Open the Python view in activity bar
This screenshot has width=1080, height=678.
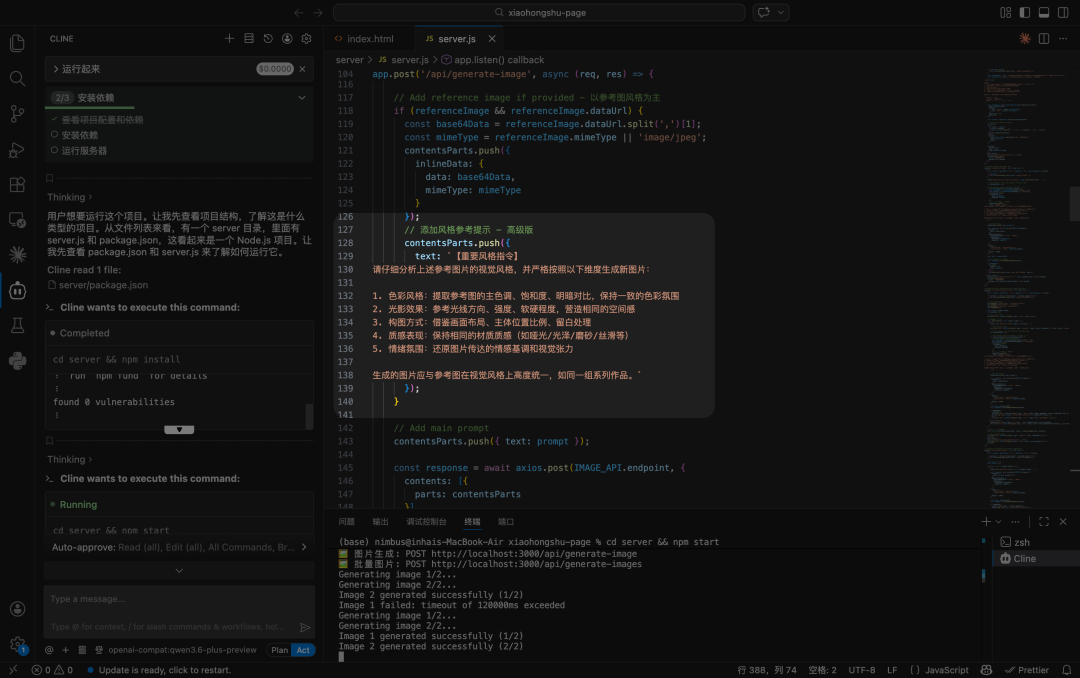pyautogui.click(x=17, y=360)
